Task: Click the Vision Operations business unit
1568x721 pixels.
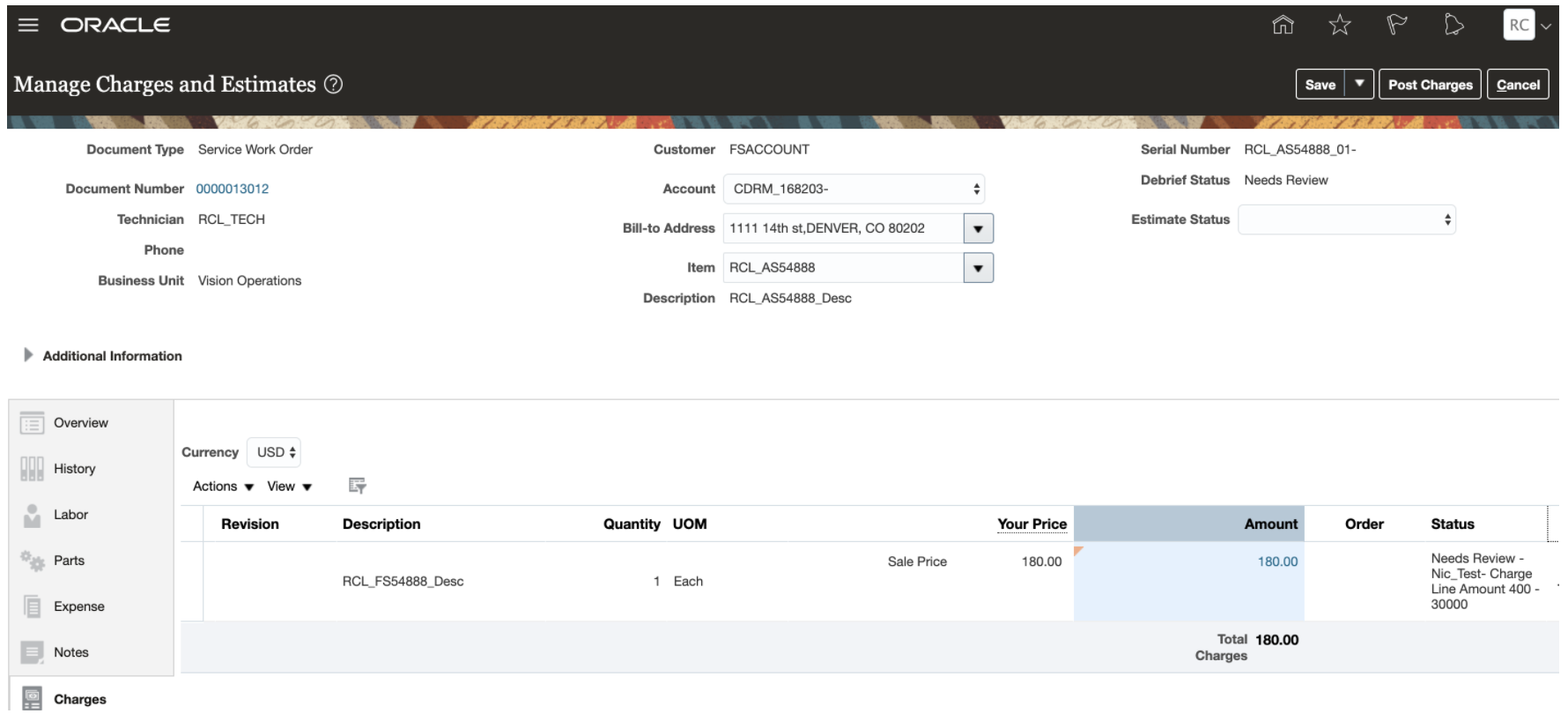Action: click(249, 280)
